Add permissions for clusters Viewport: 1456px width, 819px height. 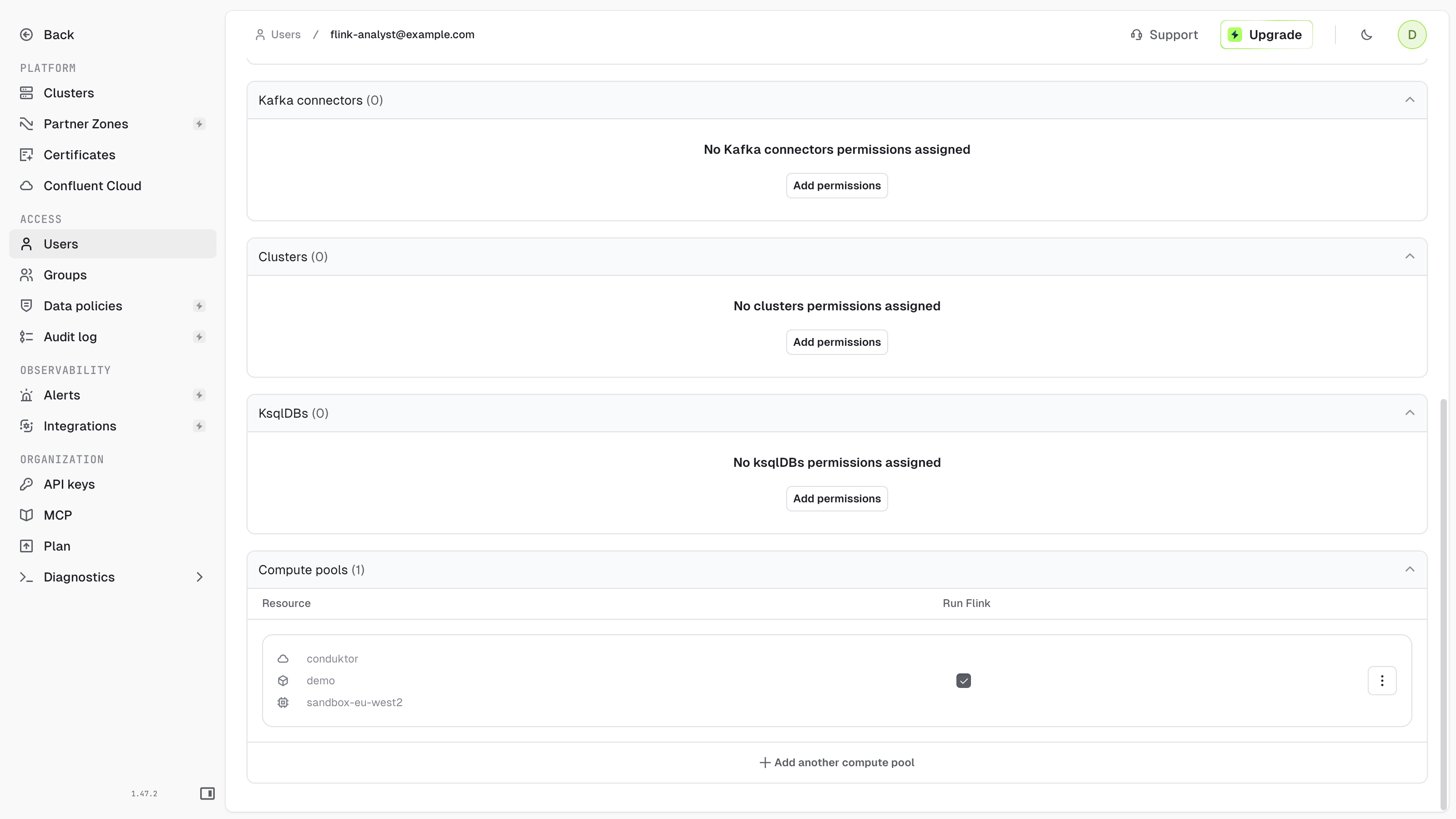click(x=837, y=343)
